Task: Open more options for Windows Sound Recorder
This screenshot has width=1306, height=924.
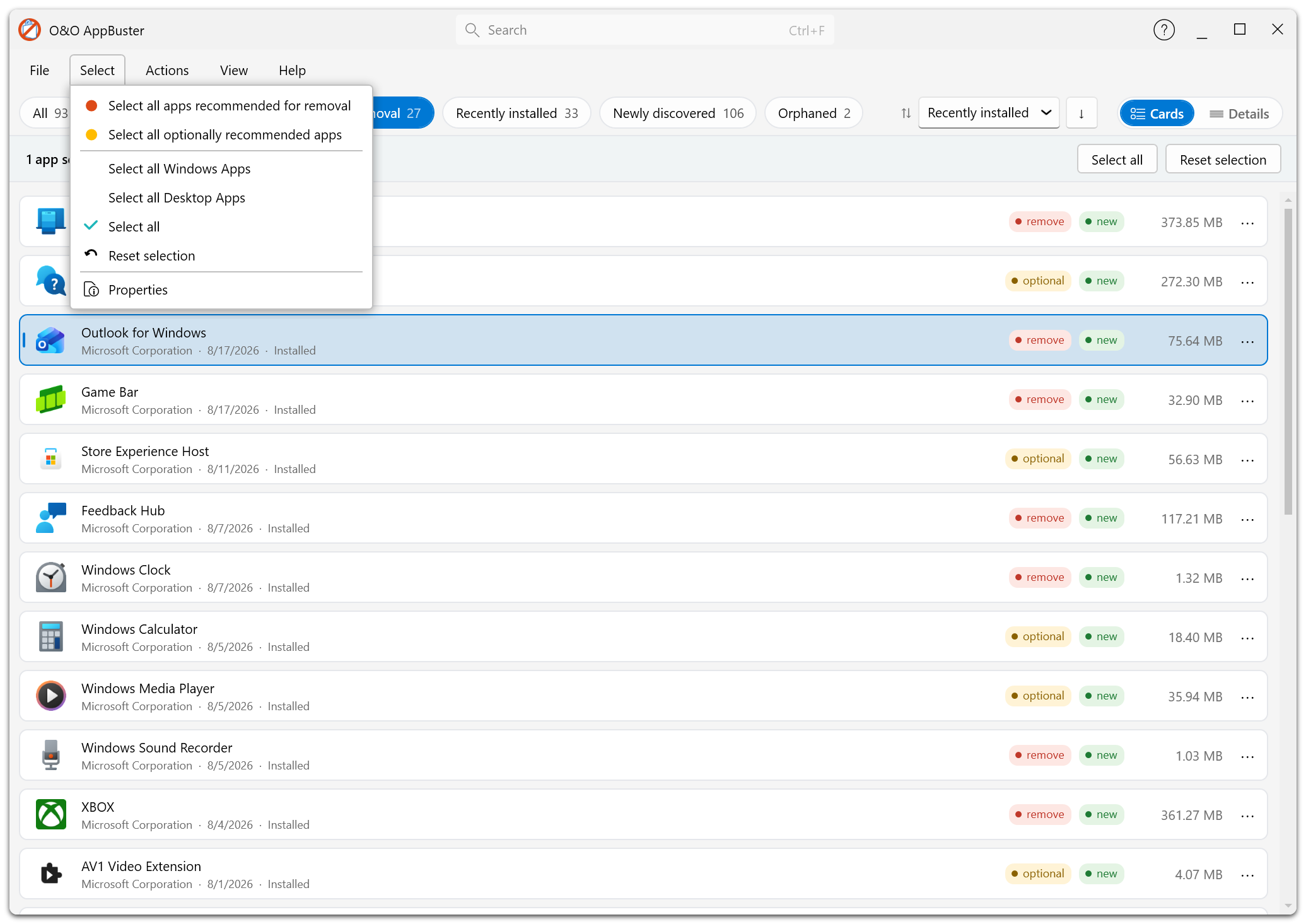Action: click(1247, 756)
